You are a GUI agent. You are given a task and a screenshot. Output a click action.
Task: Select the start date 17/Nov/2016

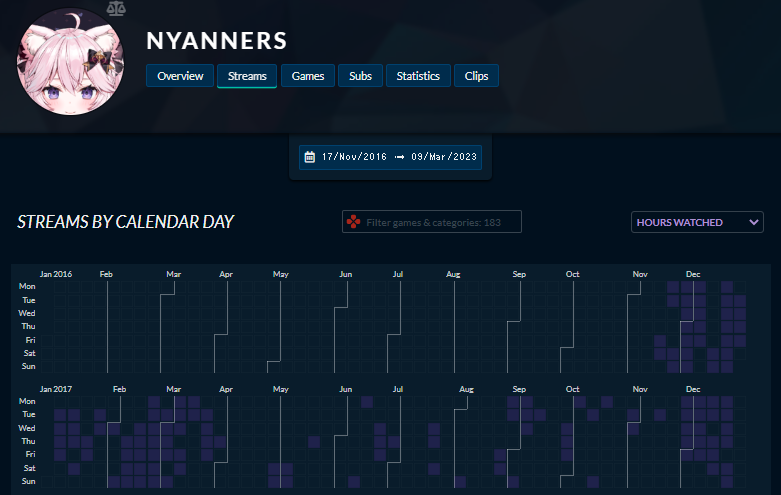pos(354,157)
